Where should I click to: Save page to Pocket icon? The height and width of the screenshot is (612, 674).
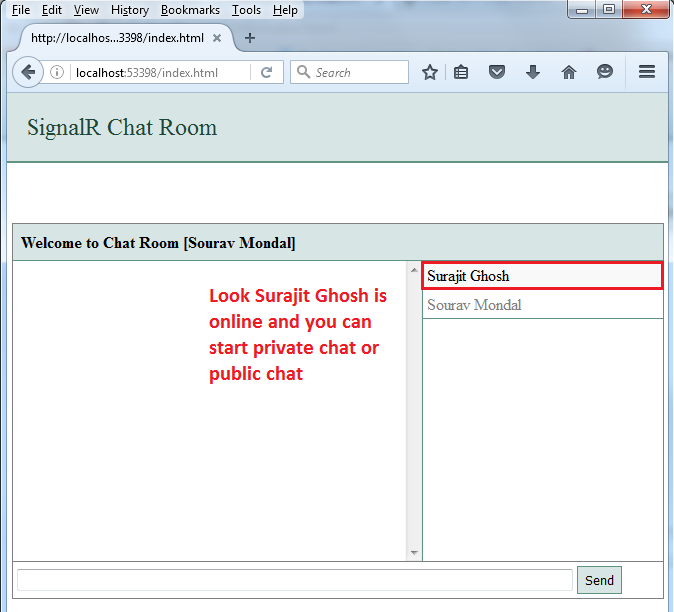(x=496, y=72)
